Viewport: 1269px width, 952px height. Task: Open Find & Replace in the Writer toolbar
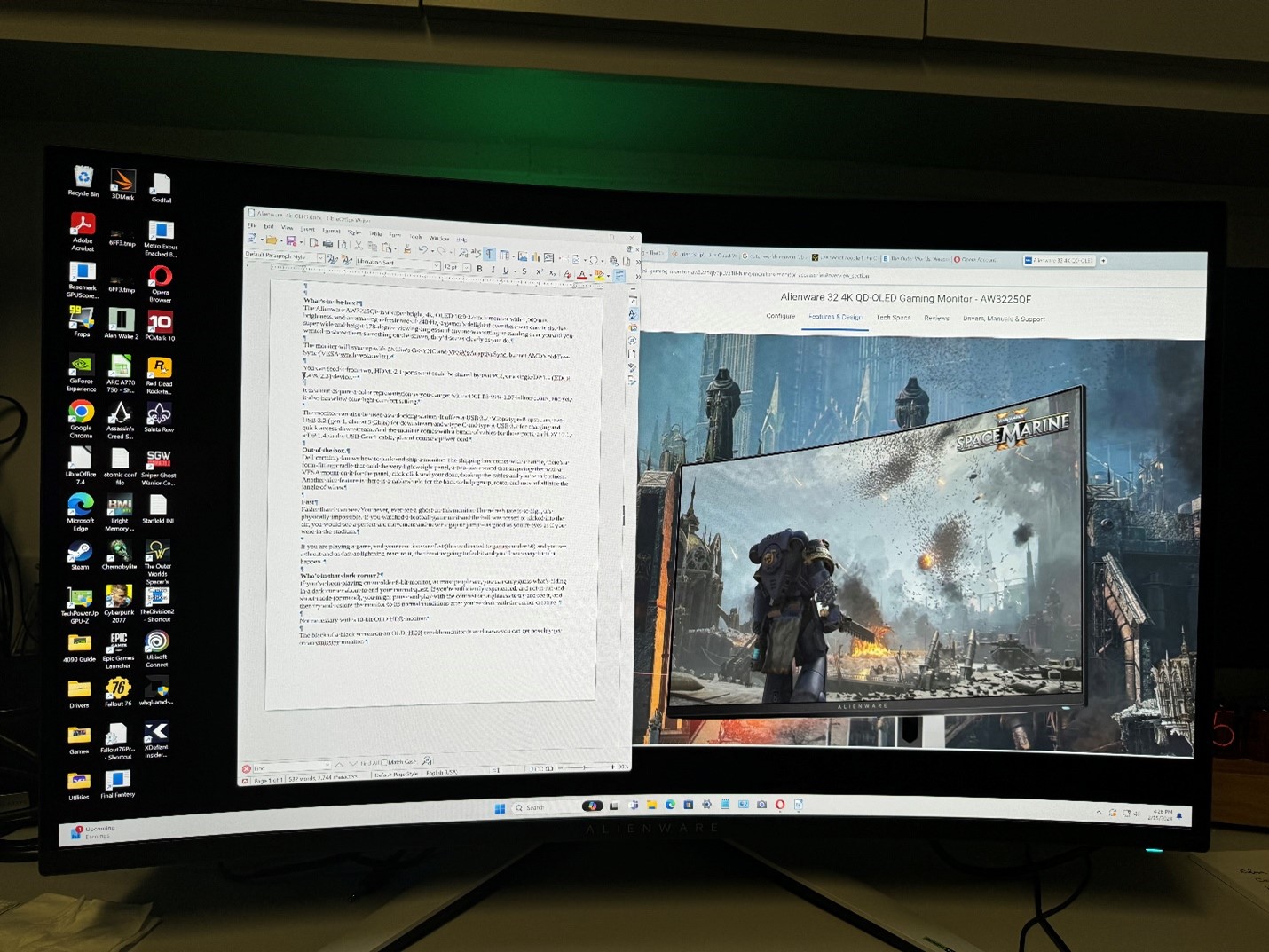coord(462,250)
